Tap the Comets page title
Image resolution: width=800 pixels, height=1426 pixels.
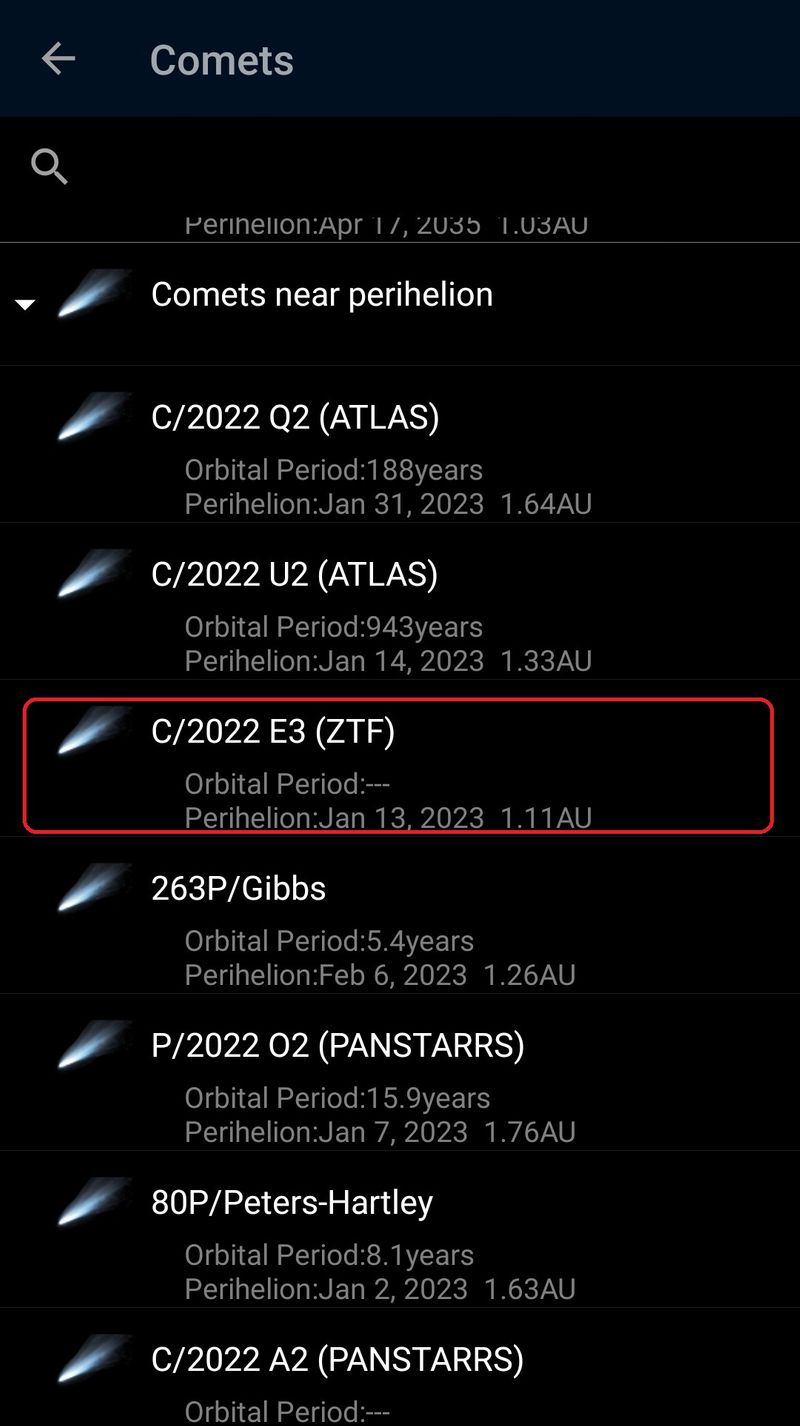click(x=221, y=60)
